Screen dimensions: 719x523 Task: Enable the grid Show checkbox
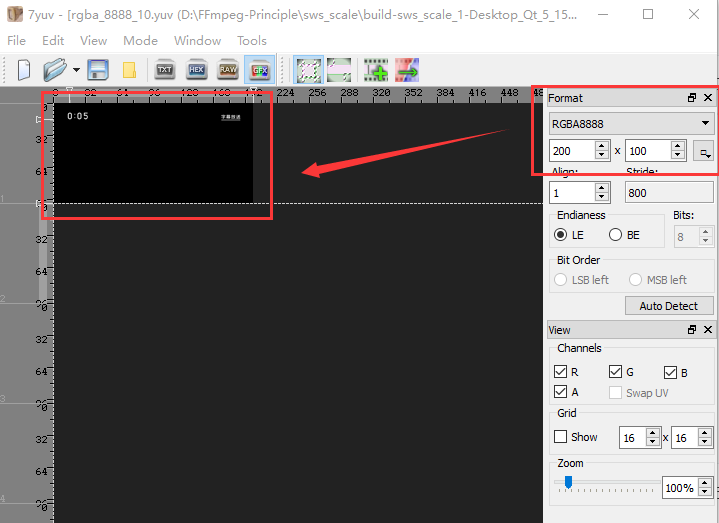(x=561, y=437)
